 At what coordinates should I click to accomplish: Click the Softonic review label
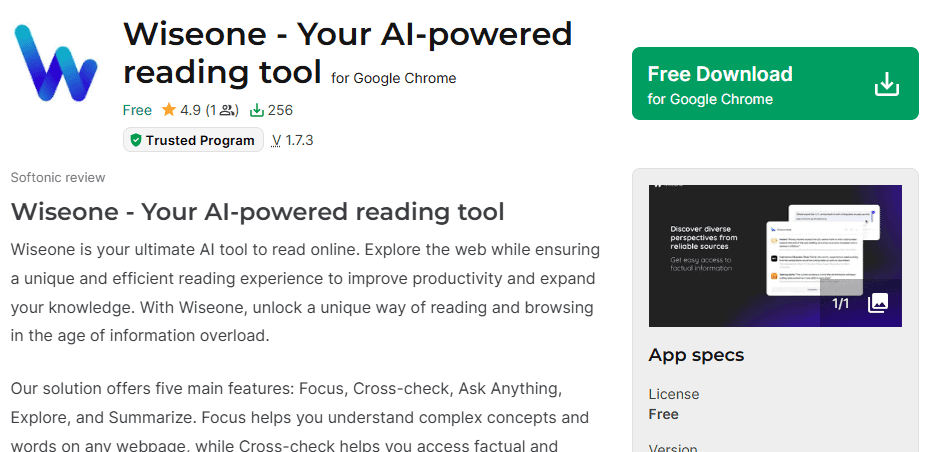coord(58,178)
